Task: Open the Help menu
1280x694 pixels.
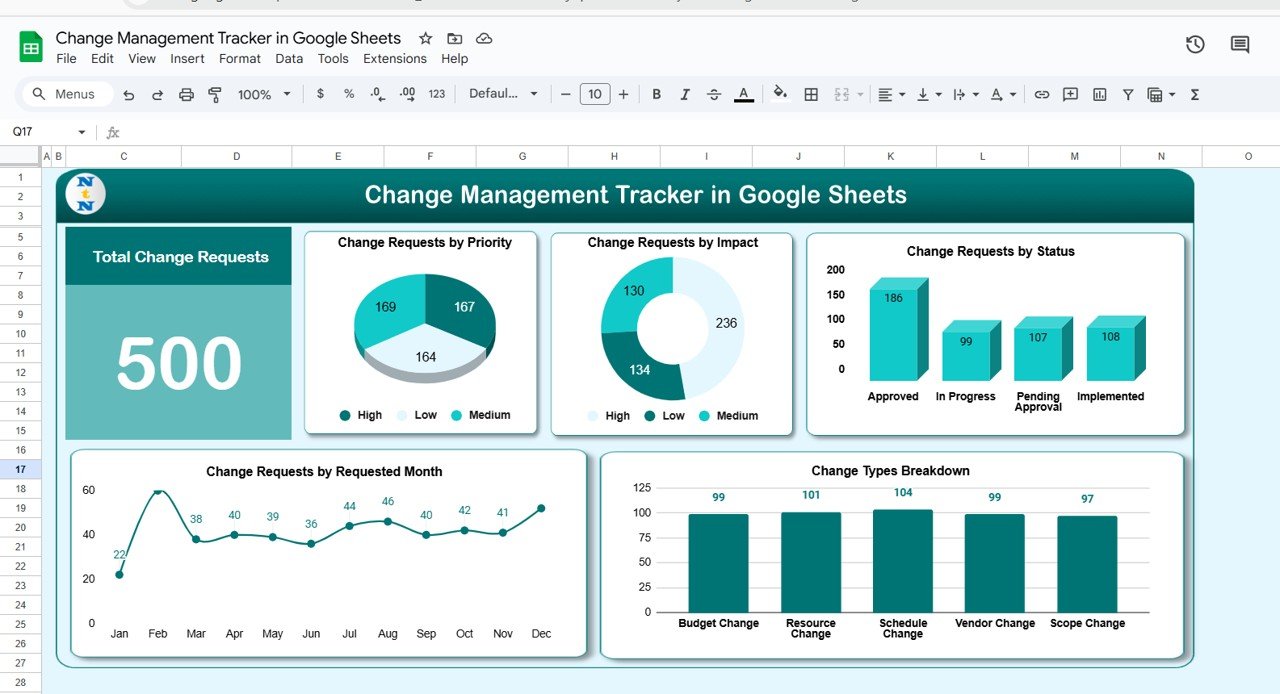Action: 455,59
